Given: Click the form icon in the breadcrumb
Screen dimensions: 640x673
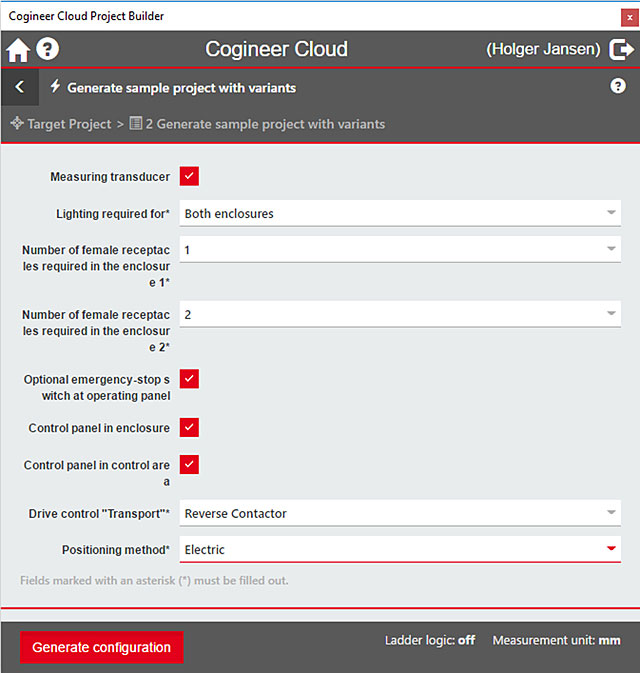Looking at the screenshot, I should tap(135, 124).
